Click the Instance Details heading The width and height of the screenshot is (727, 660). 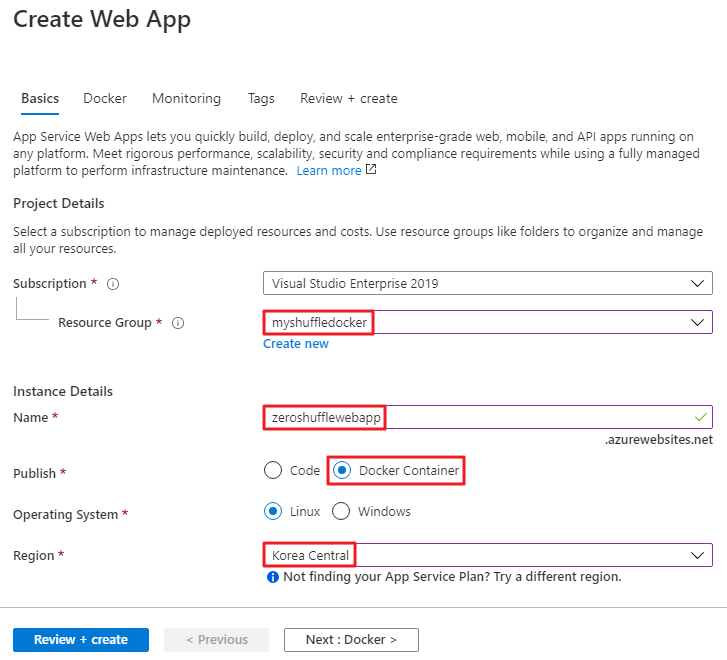click(x=63, y=391)
